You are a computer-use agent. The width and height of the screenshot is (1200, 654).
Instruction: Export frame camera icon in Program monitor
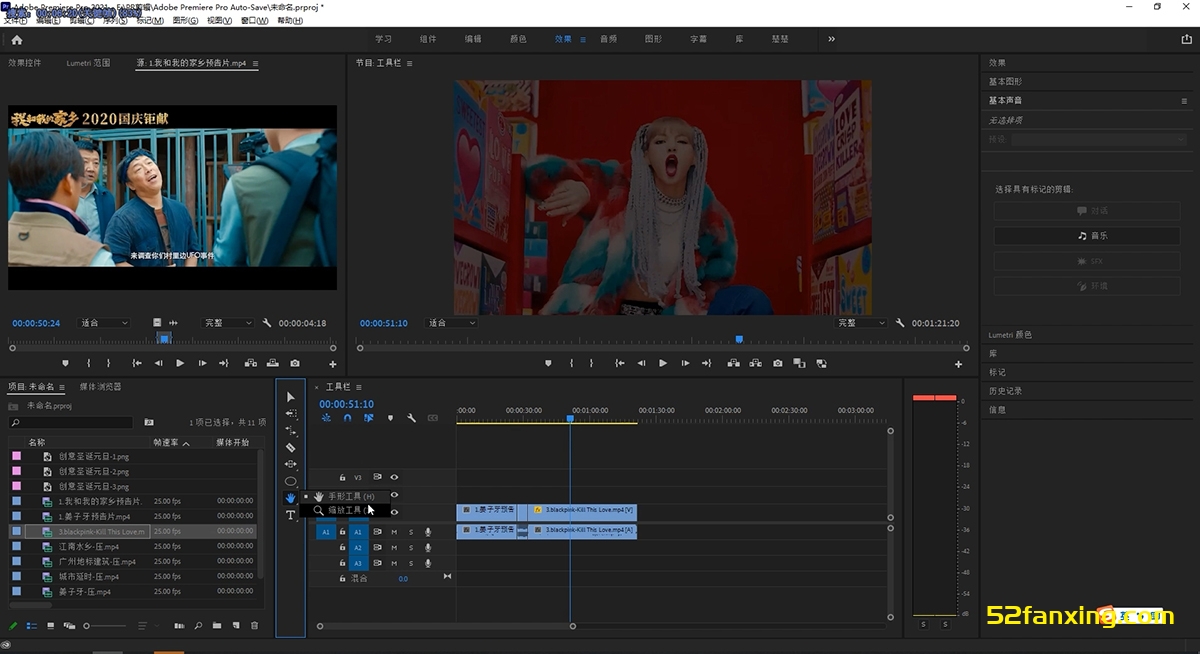(778, 363)
